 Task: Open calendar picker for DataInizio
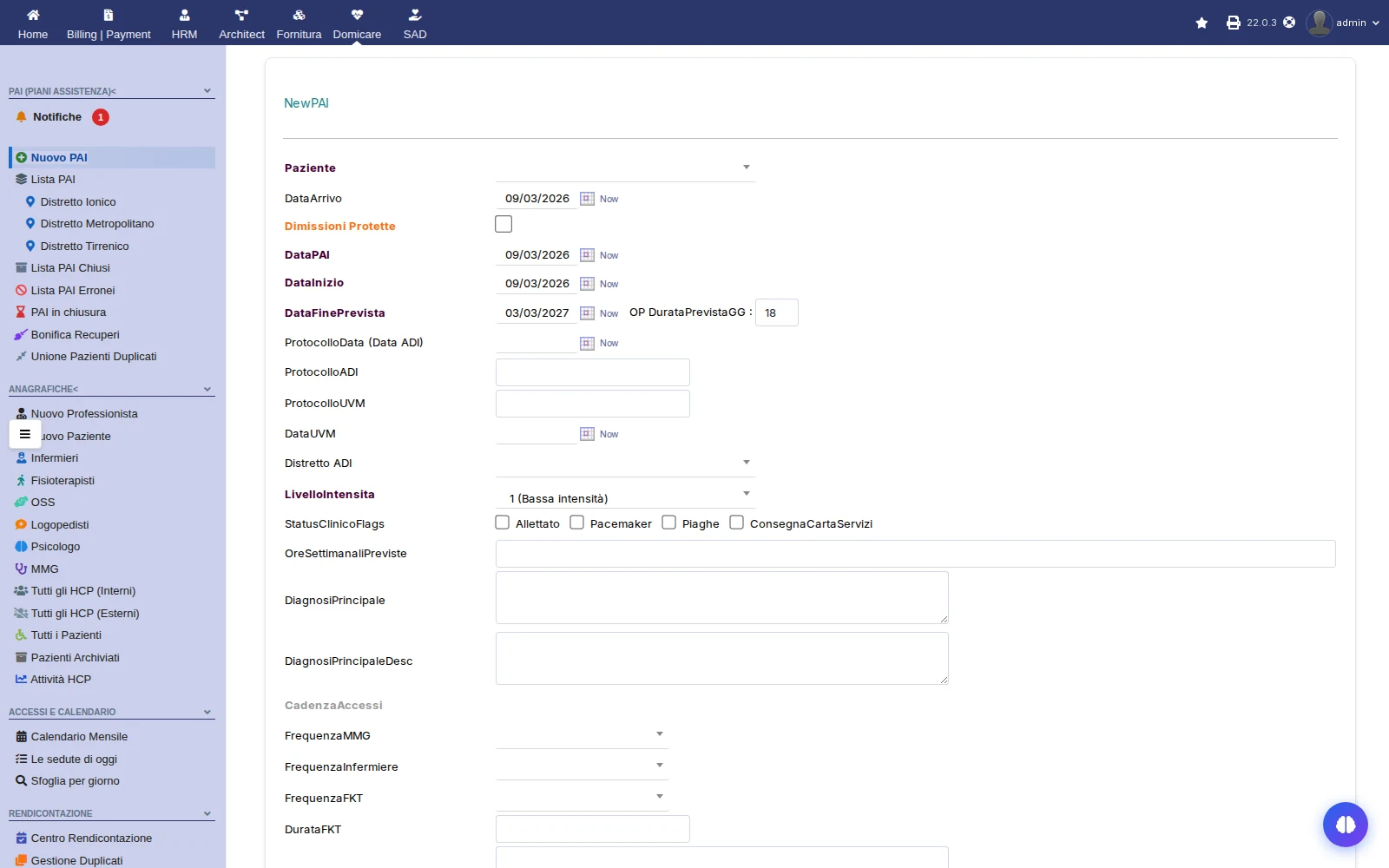tap(587, 284)
